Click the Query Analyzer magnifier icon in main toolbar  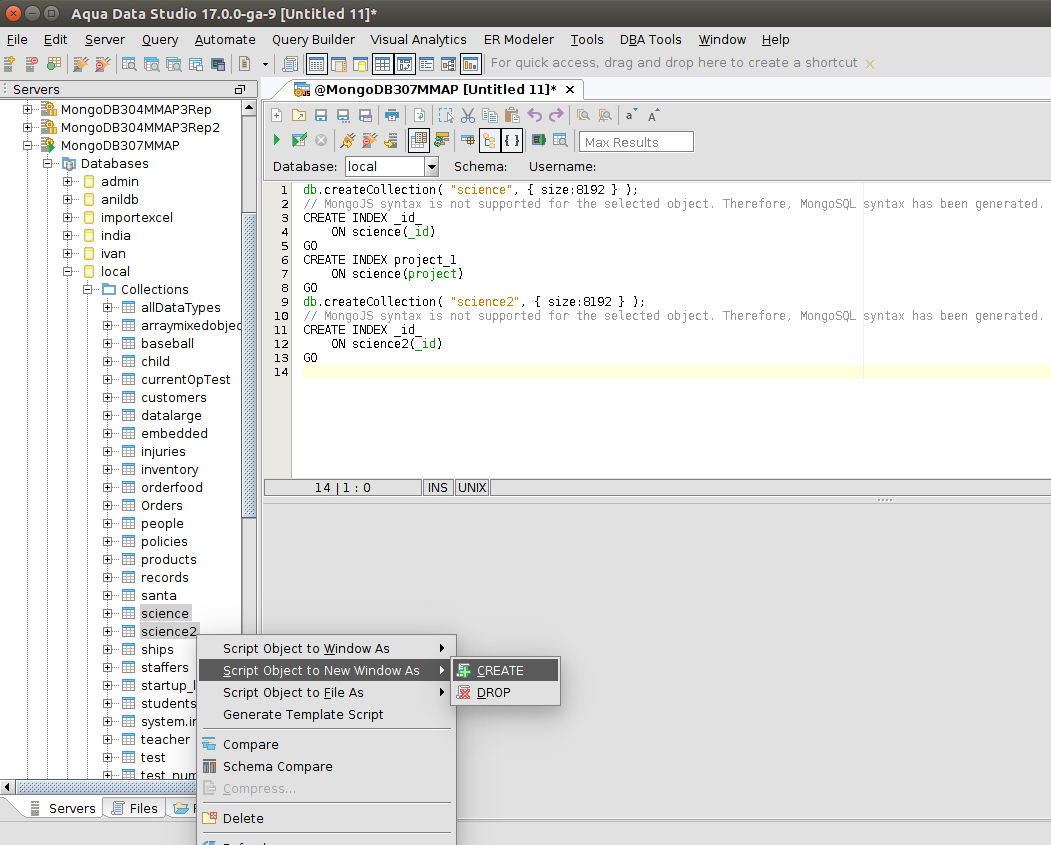click(x=129, y=64)
